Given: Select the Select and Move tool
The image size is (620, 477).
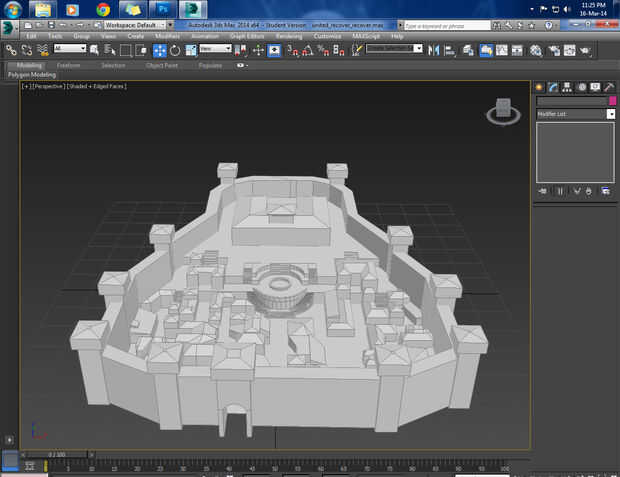Looking at the screenshot, I should [x=160, y=49].
